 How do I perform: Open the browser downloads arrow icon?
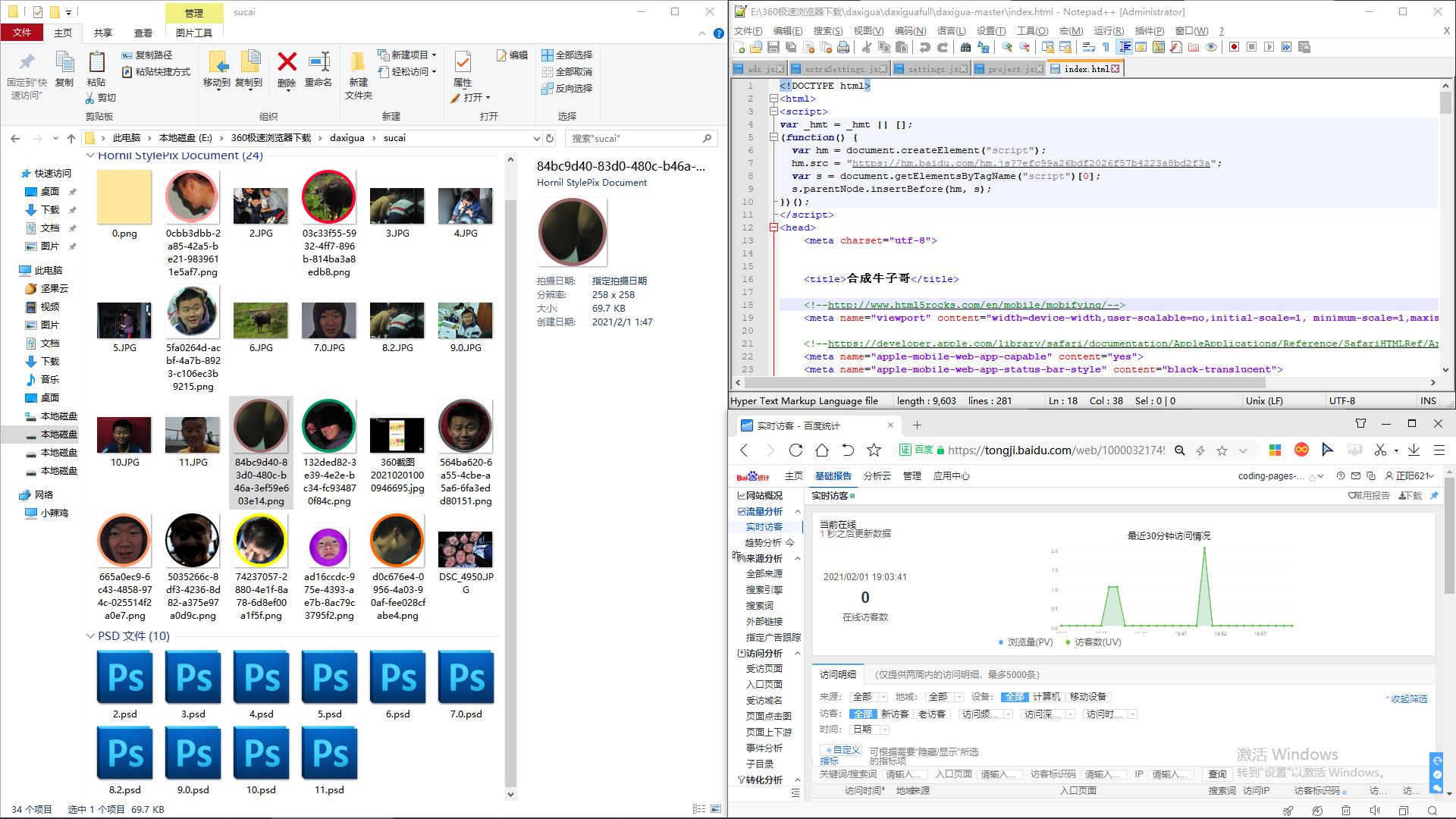click(x=1414, y=450)
